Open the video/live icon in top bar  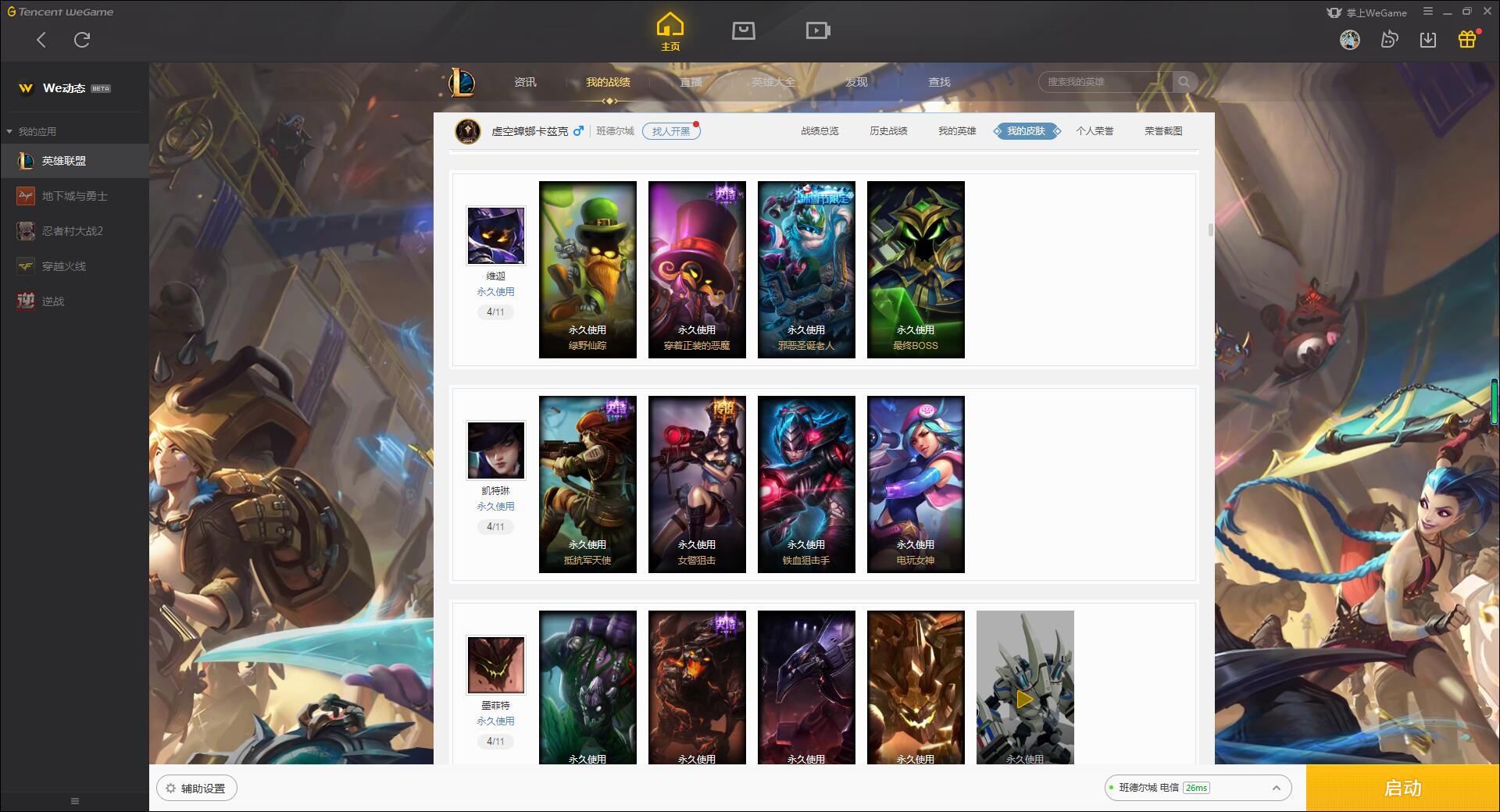[818, 31]
